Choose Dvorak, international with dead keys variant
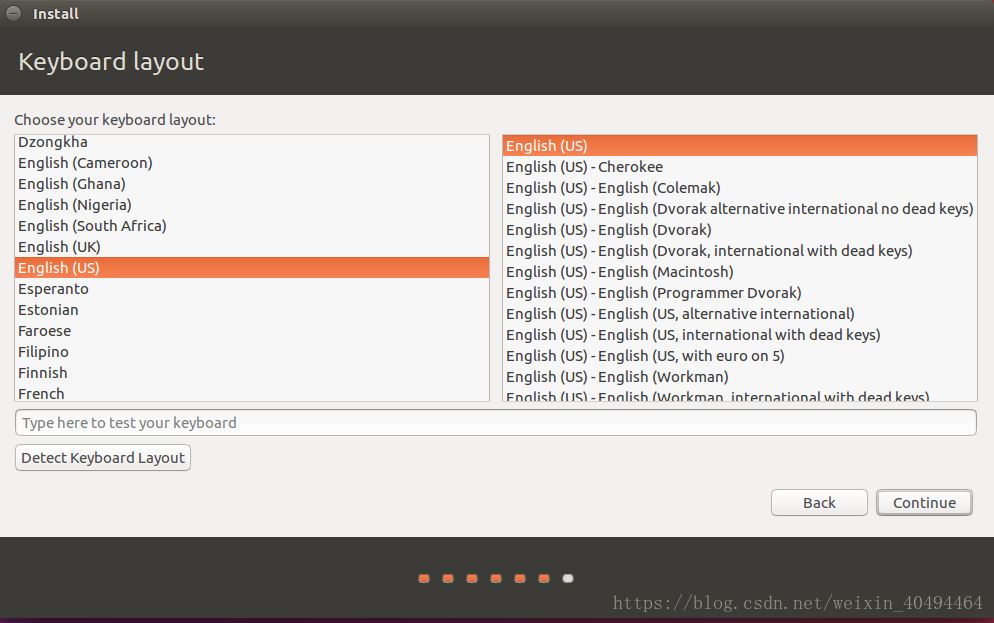 740,250
